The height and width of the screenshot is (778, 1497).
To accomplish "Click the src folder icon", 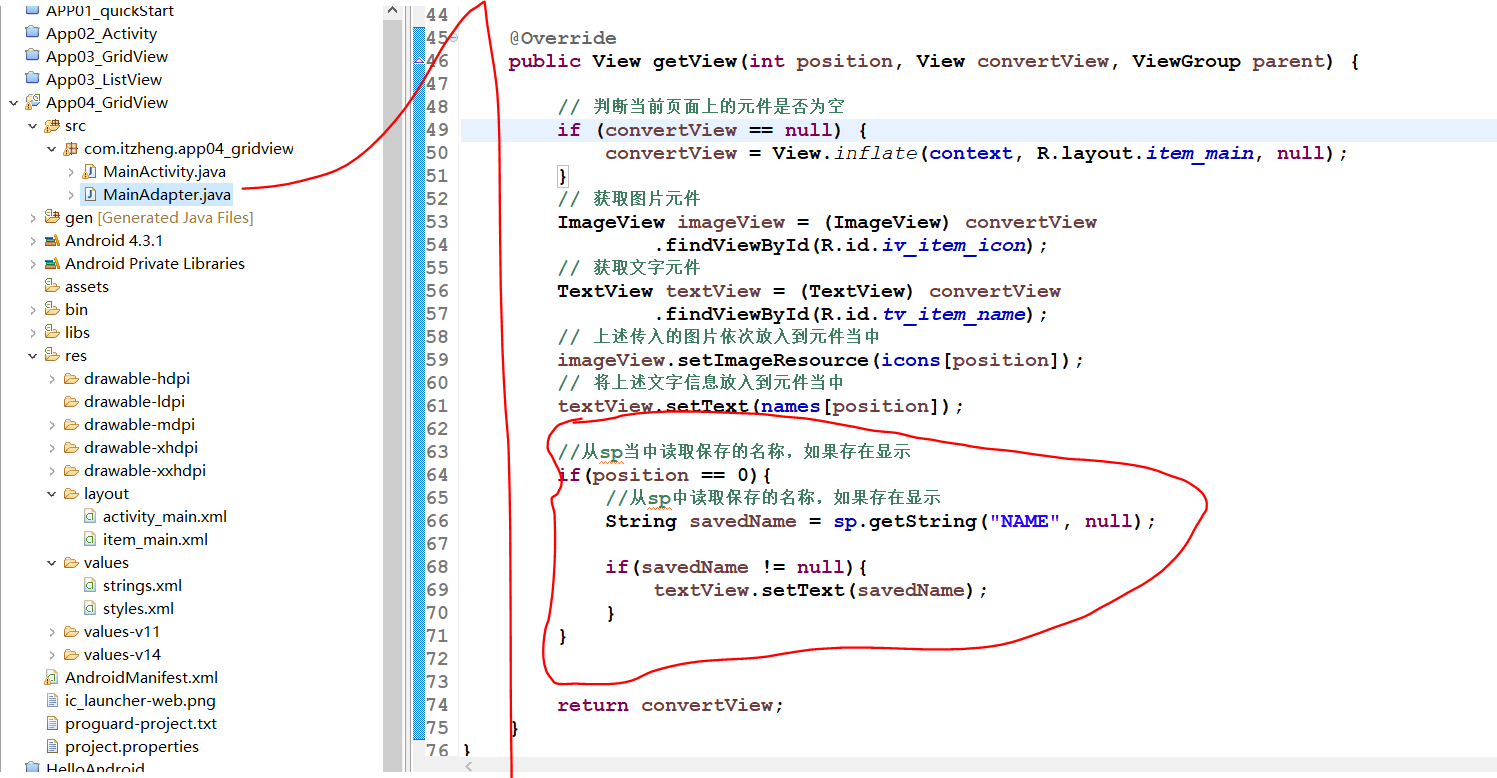I will coord(52,126).
